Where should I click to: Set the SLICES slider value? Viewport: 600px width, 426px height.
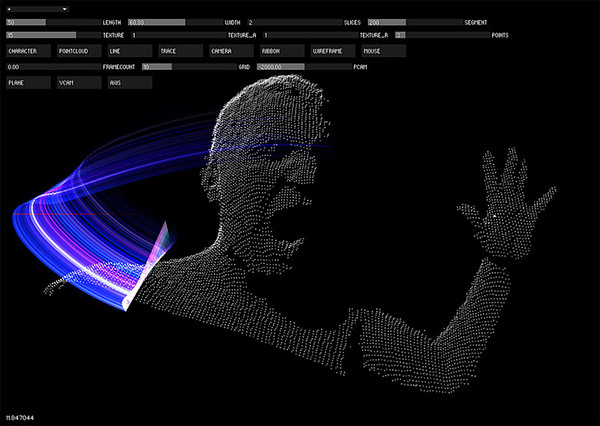294,21
